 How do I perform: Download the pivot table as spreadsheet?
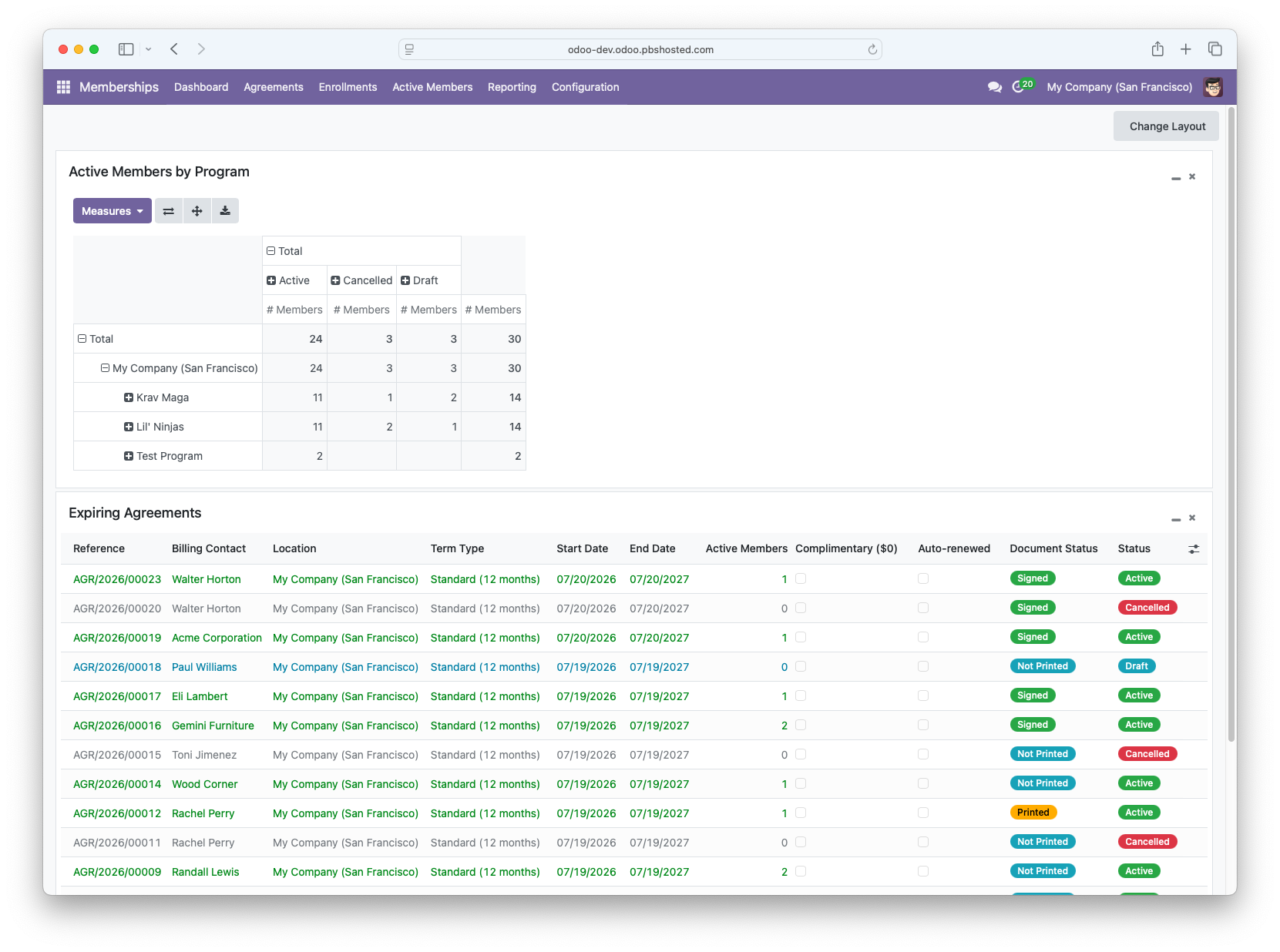[x=225, y=211]
